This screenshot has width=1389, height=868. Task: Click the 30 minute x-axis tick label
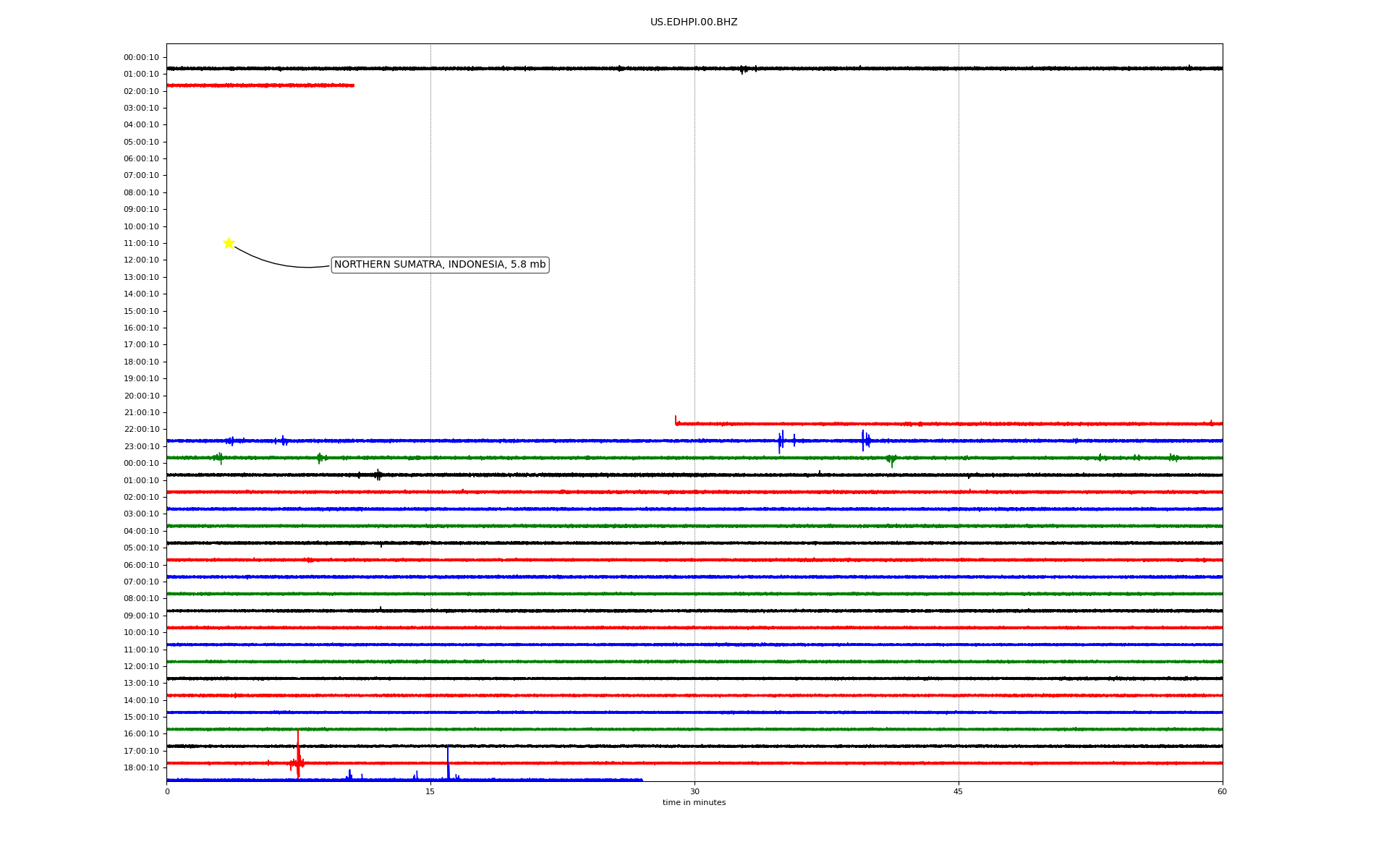click(x=694, y=791)
